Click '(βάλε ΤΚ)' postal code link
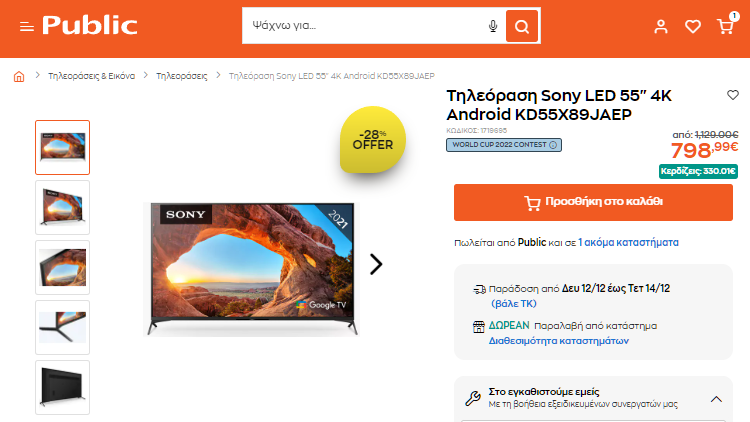The image size is (750, 422). pyautogui.click(x=514, y=304)
